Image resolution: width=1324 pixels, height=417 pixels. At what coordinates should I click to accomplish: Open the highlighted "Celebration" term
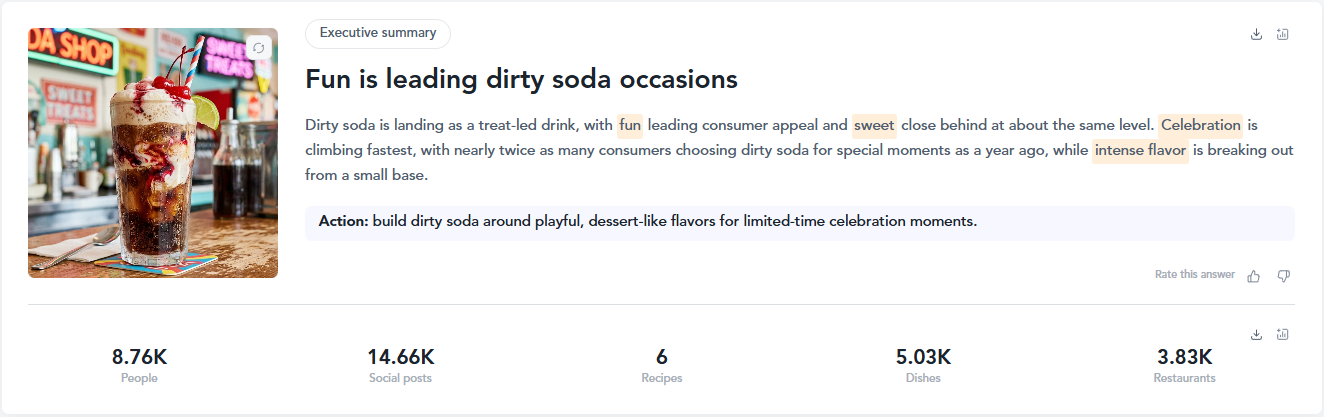point(1201,126)
